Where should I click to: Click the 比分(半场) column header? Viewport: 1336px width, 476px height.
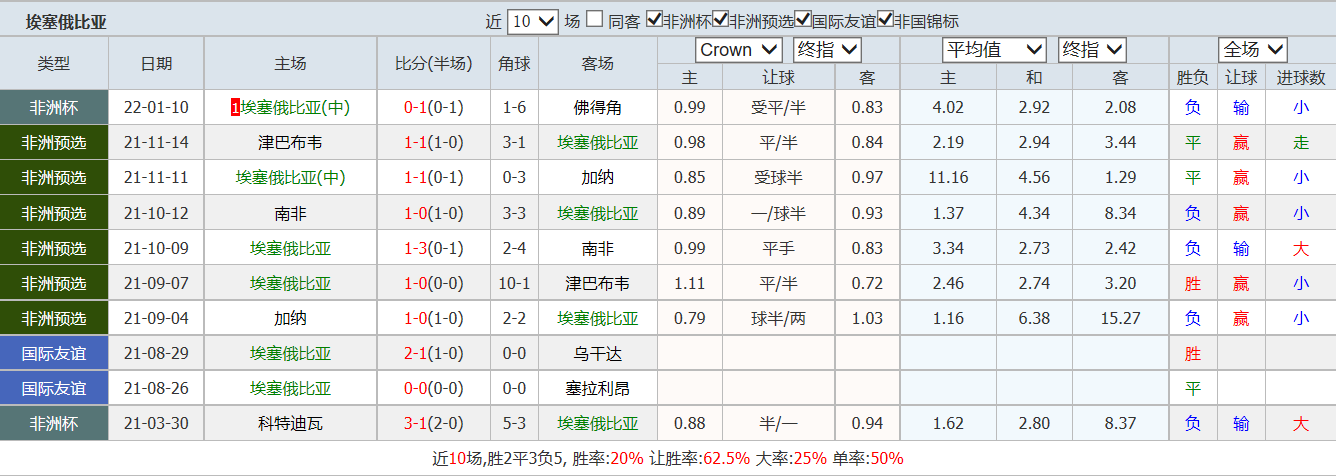click(x=433, y=64)
